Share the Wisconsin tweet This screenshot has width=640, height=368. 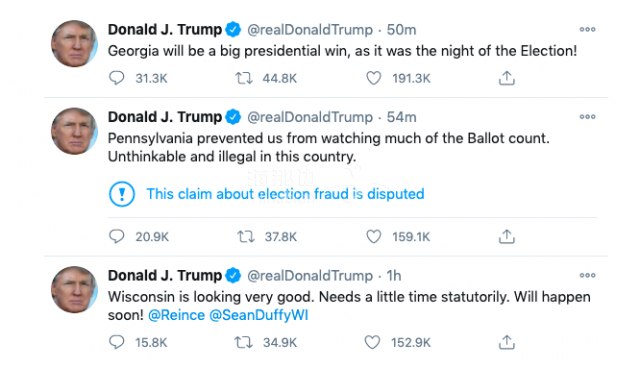click(507, 342)
